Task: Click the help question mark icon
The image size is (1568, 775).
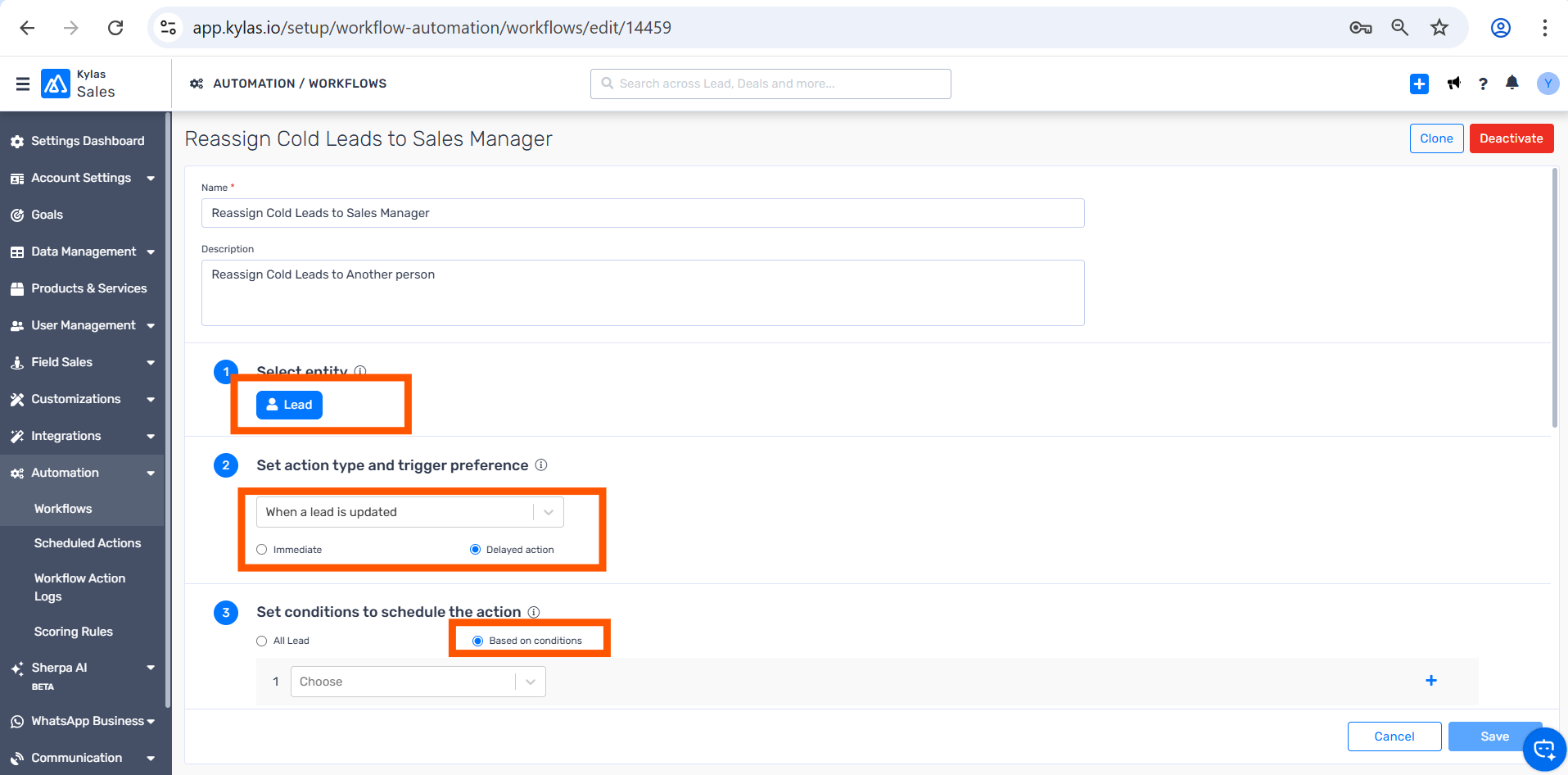Action: coord(1482,84)
